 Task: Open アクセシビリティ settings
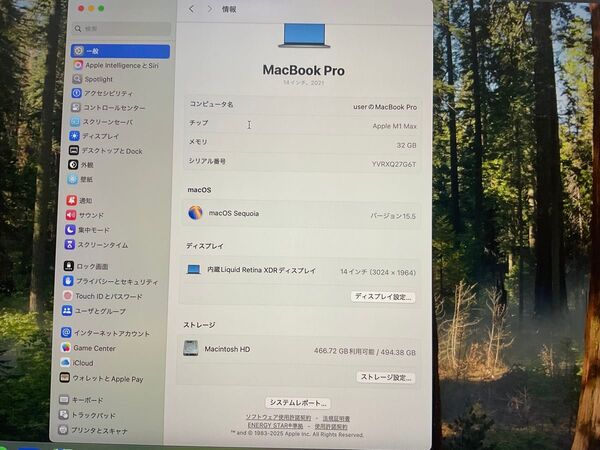pyautogui.click(x=102, y=93)
